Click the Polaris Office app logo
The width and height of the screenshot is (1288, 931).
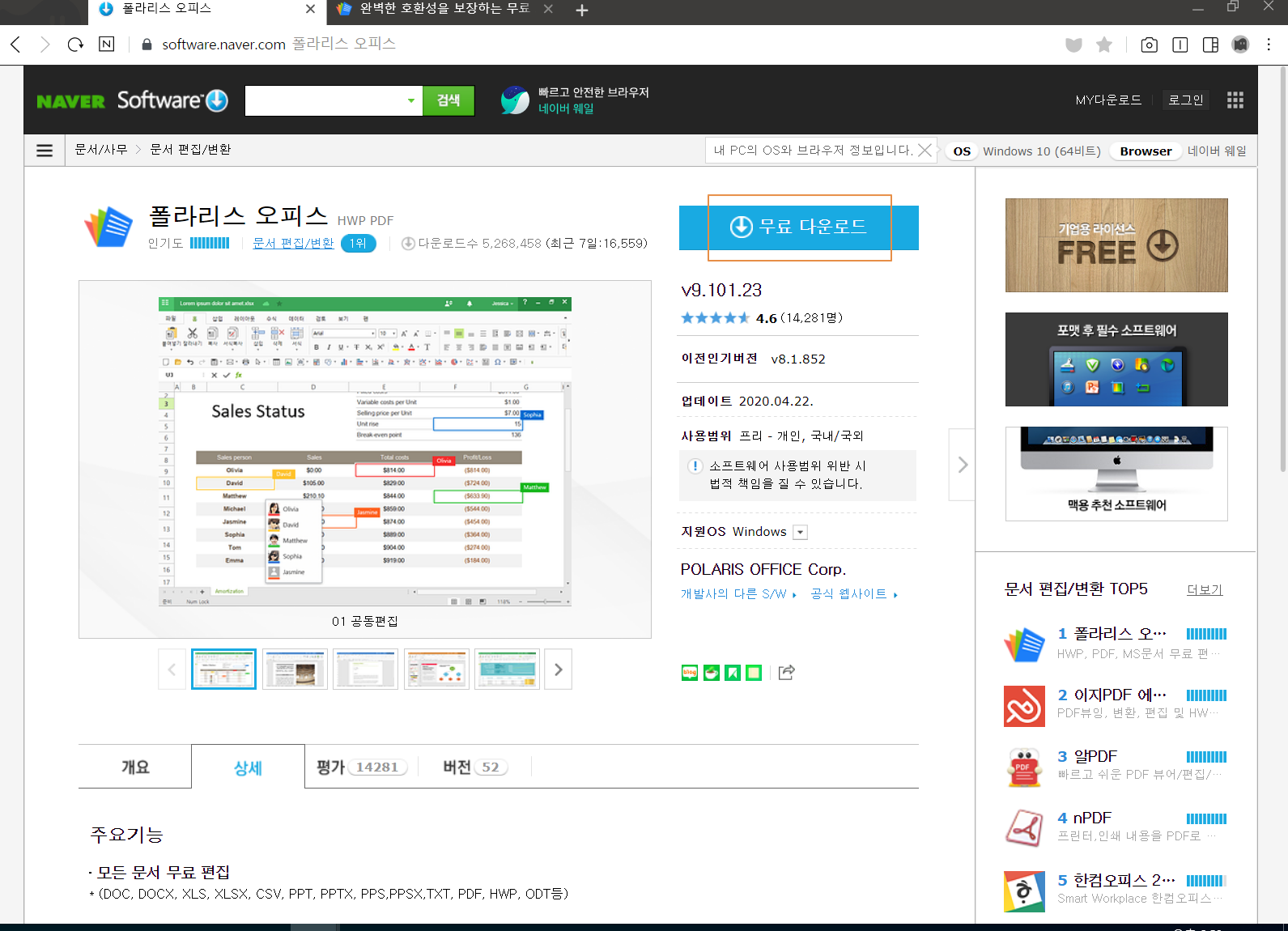coord(108,226)
